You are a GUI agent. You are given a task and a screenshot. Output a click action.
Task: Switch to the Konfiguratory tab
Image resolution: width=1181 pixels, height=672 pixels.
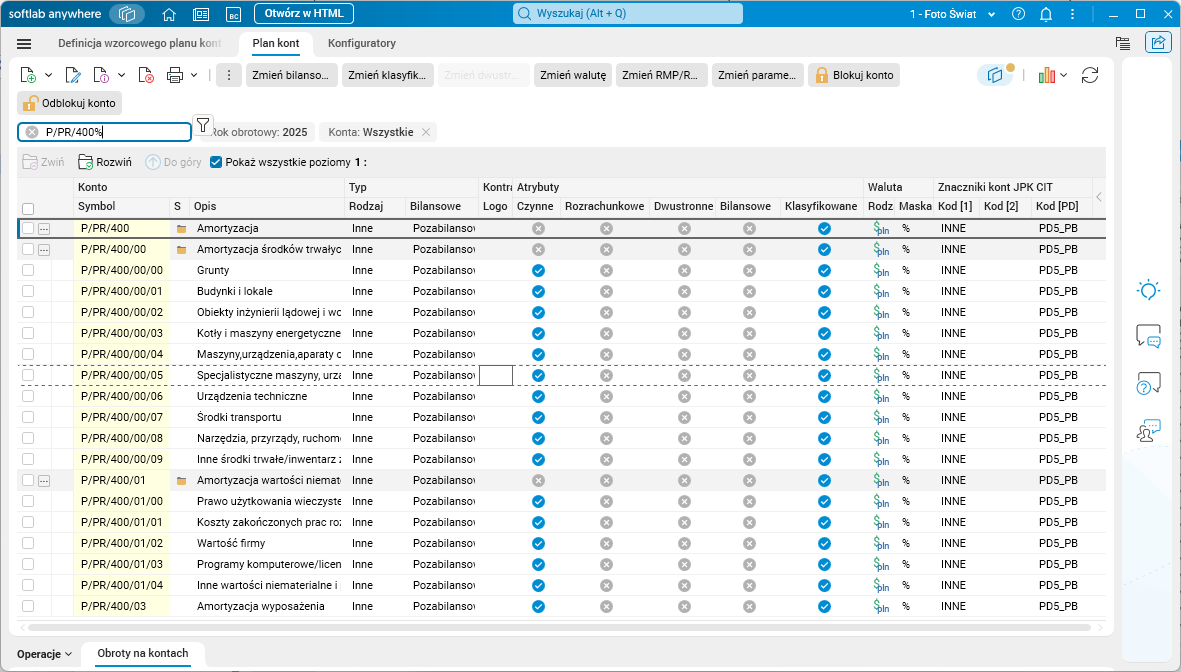362,44
